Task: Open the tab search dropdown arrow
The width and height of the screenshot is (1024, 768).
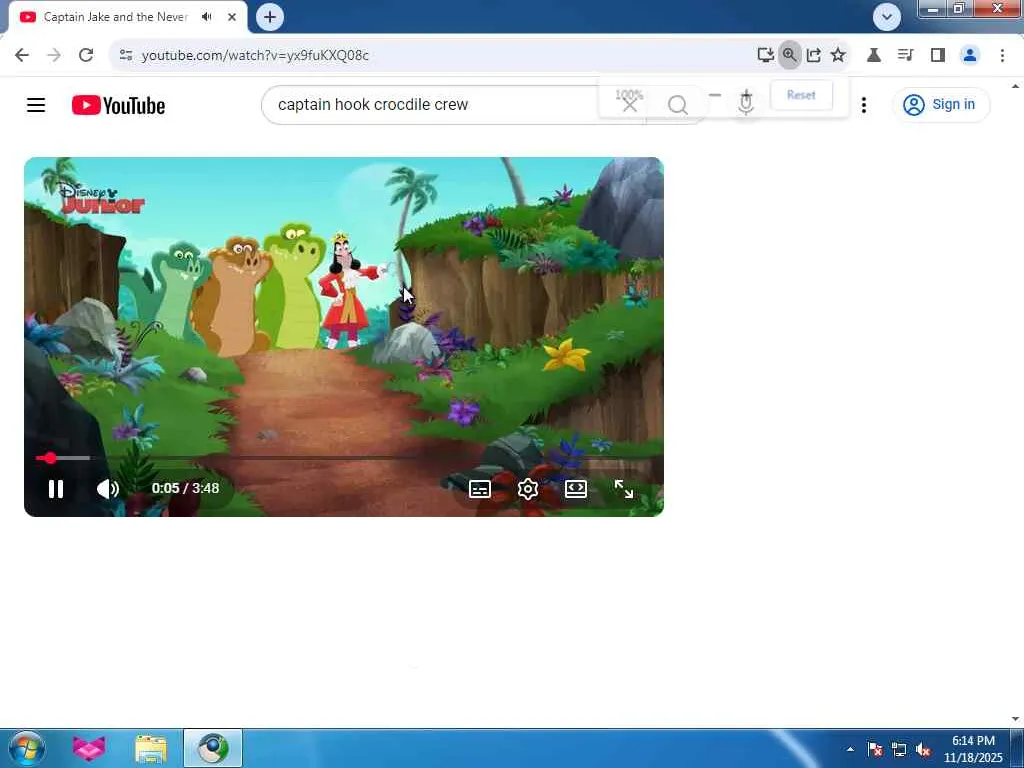Action: coord(887,17)
